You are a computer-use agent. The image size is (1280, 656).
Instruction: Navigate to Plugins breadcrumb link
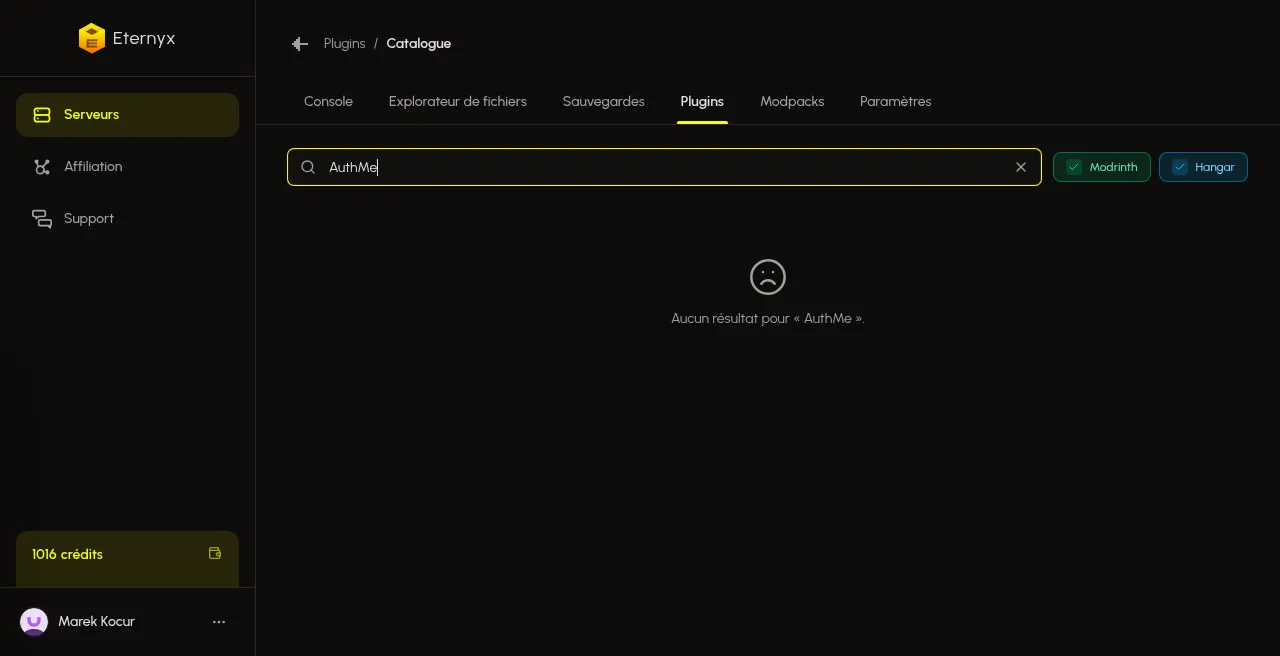(x=344, y=44)
